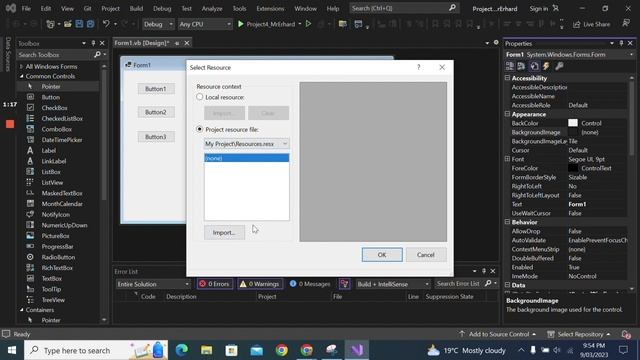The image size is (640, 360).
Task: Open the Any CPU platform dropdown
Action: (x=204, y=24)
